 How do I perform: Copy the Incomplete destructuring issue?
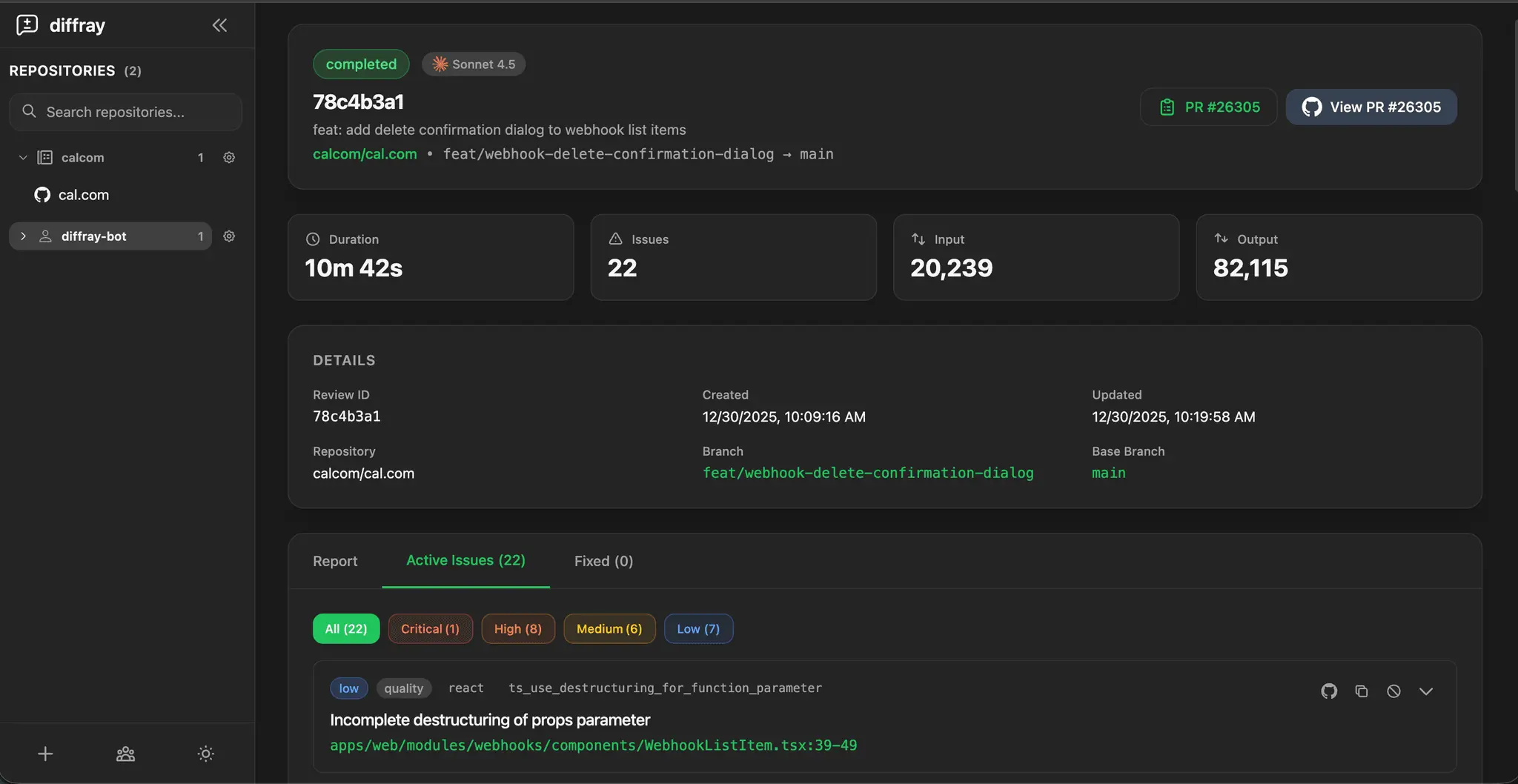coord(1362,691)
